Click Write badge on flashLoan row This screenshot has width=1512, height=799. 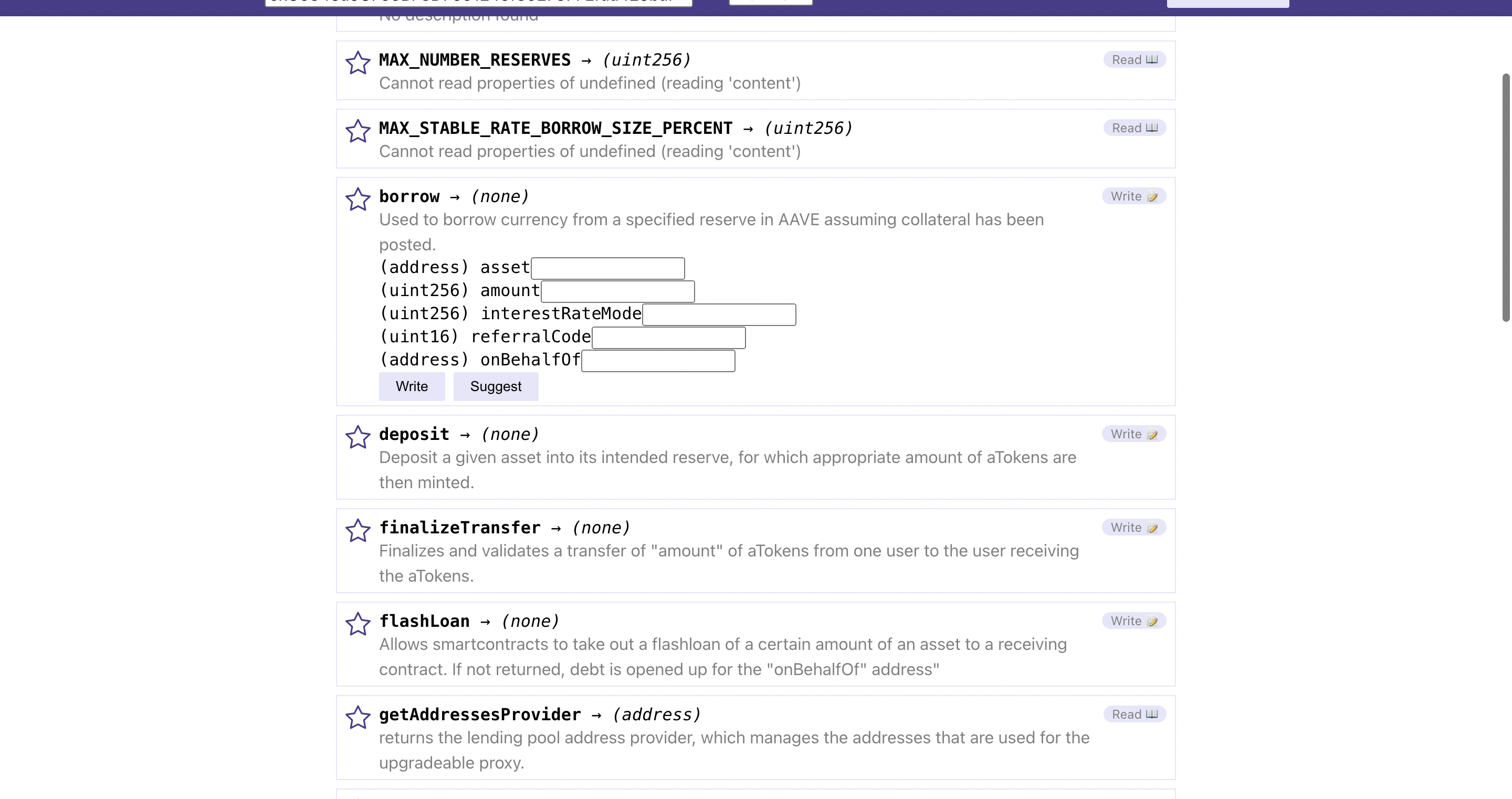click(x=1133, y=621)
